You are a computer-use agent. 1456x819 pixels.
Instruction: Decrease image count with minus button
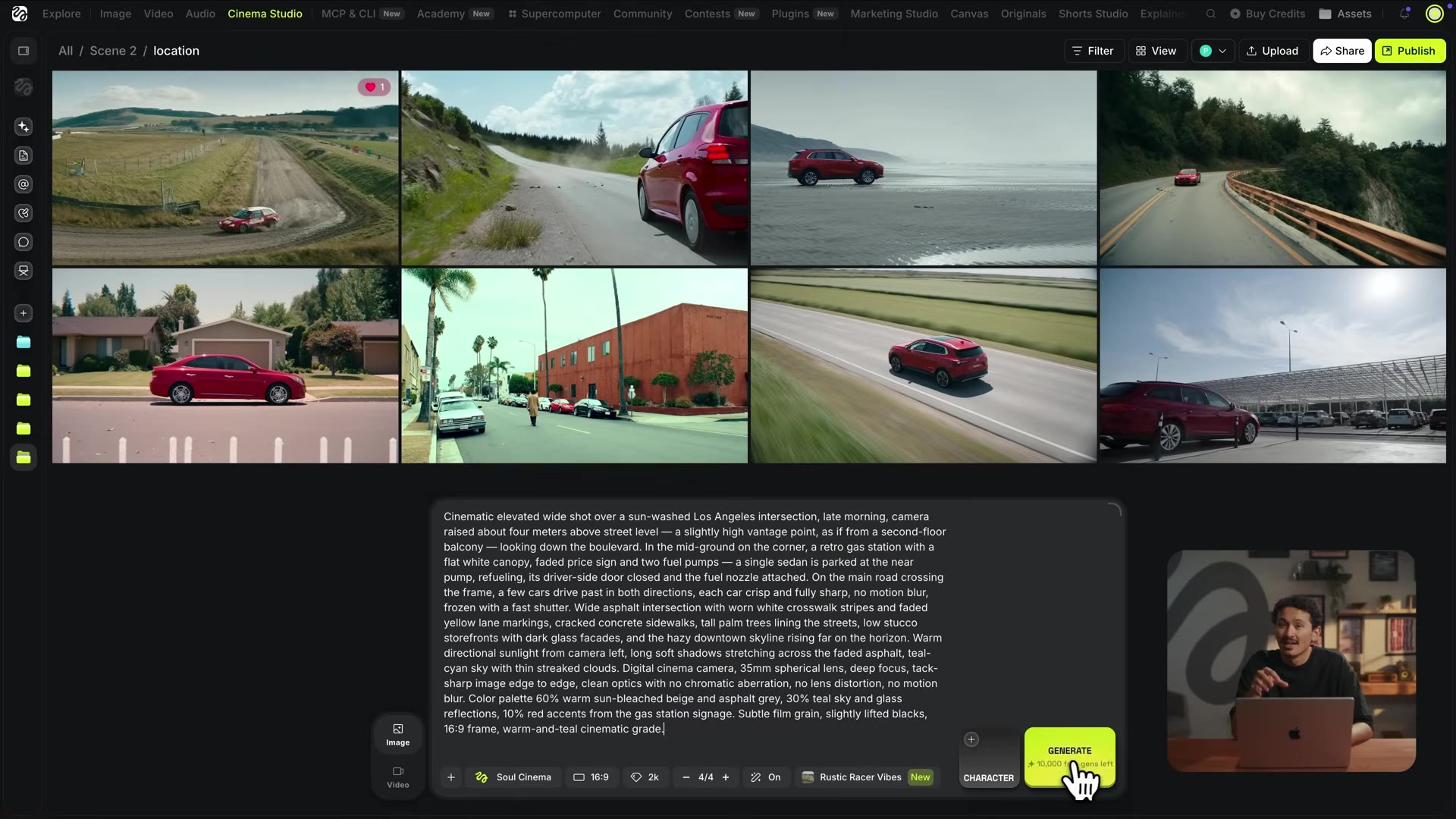(686, 777)
